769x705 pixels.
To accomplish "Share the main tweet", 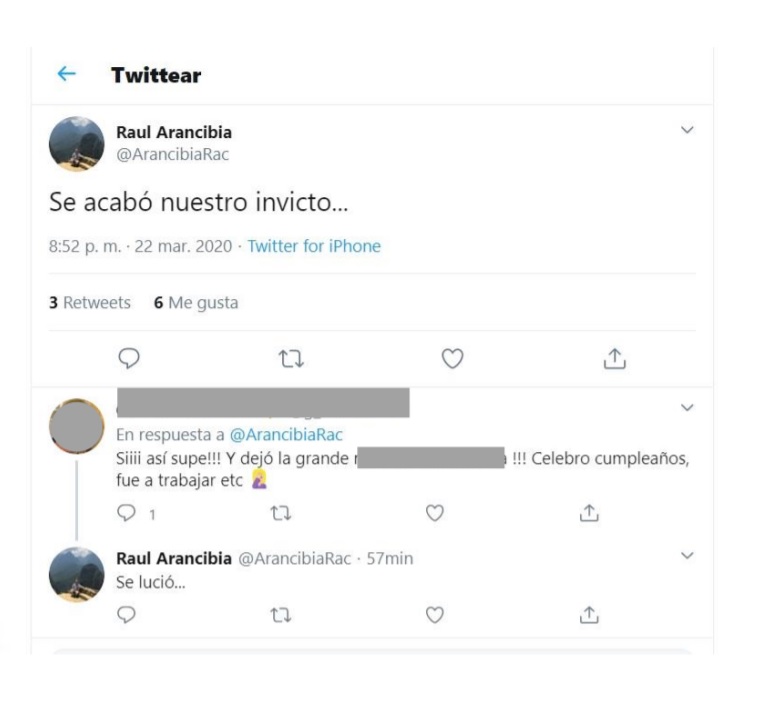I will (x=614, y=358).
